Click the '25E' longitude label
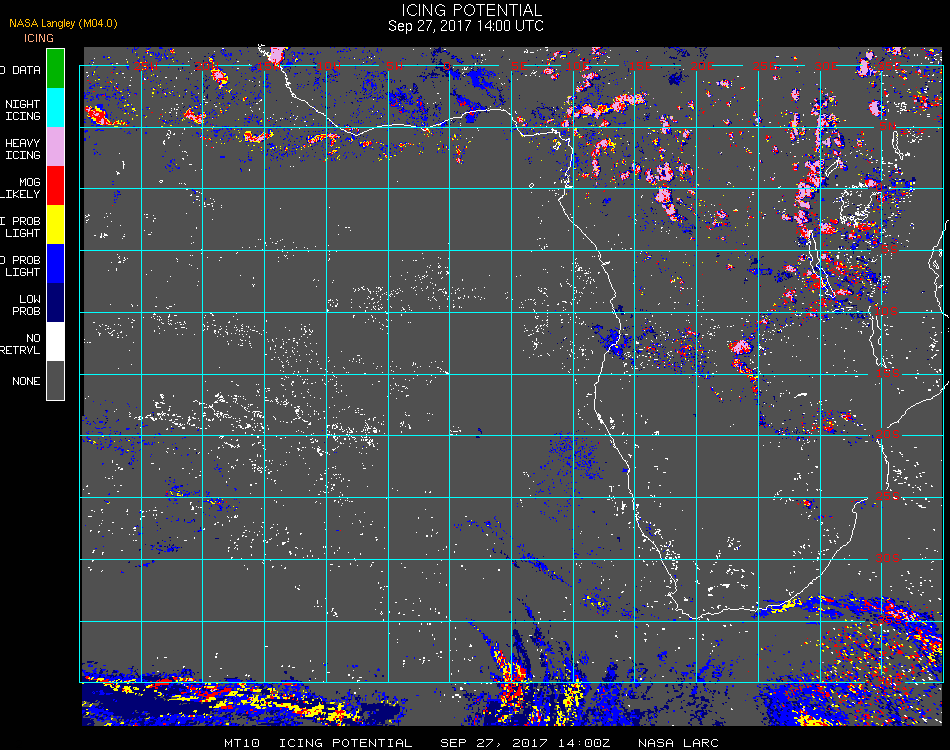 (x=765, y=66)
